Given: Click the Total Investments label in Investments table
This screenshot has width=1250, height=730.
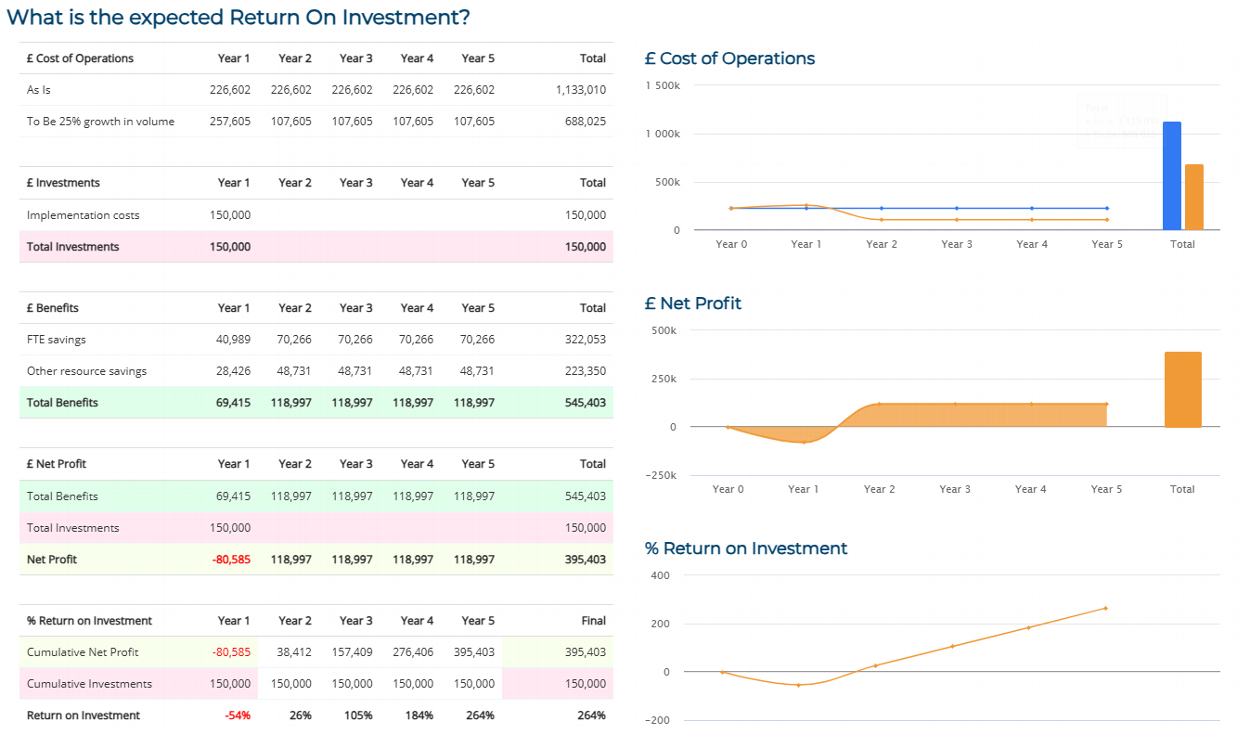Looking at the screenshot, I should pyautogui.click(x=73, y=247).
